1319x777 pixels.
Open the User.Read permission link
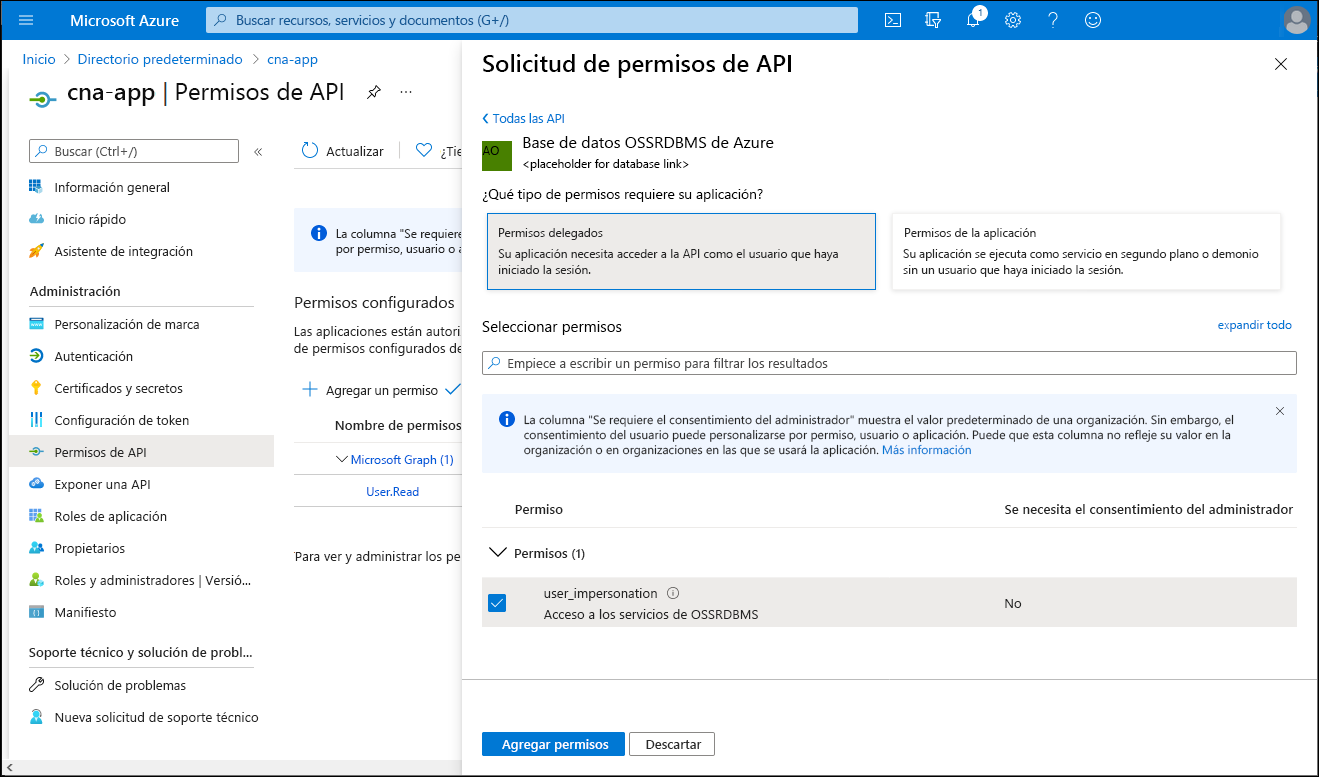tap(393, 492)
